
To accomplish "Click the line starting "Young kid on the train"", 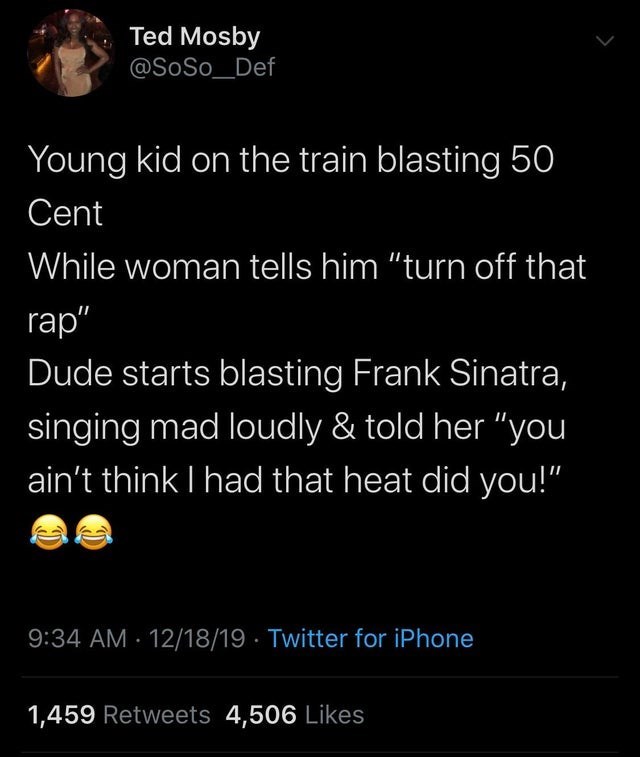I will tap(289, 158).
